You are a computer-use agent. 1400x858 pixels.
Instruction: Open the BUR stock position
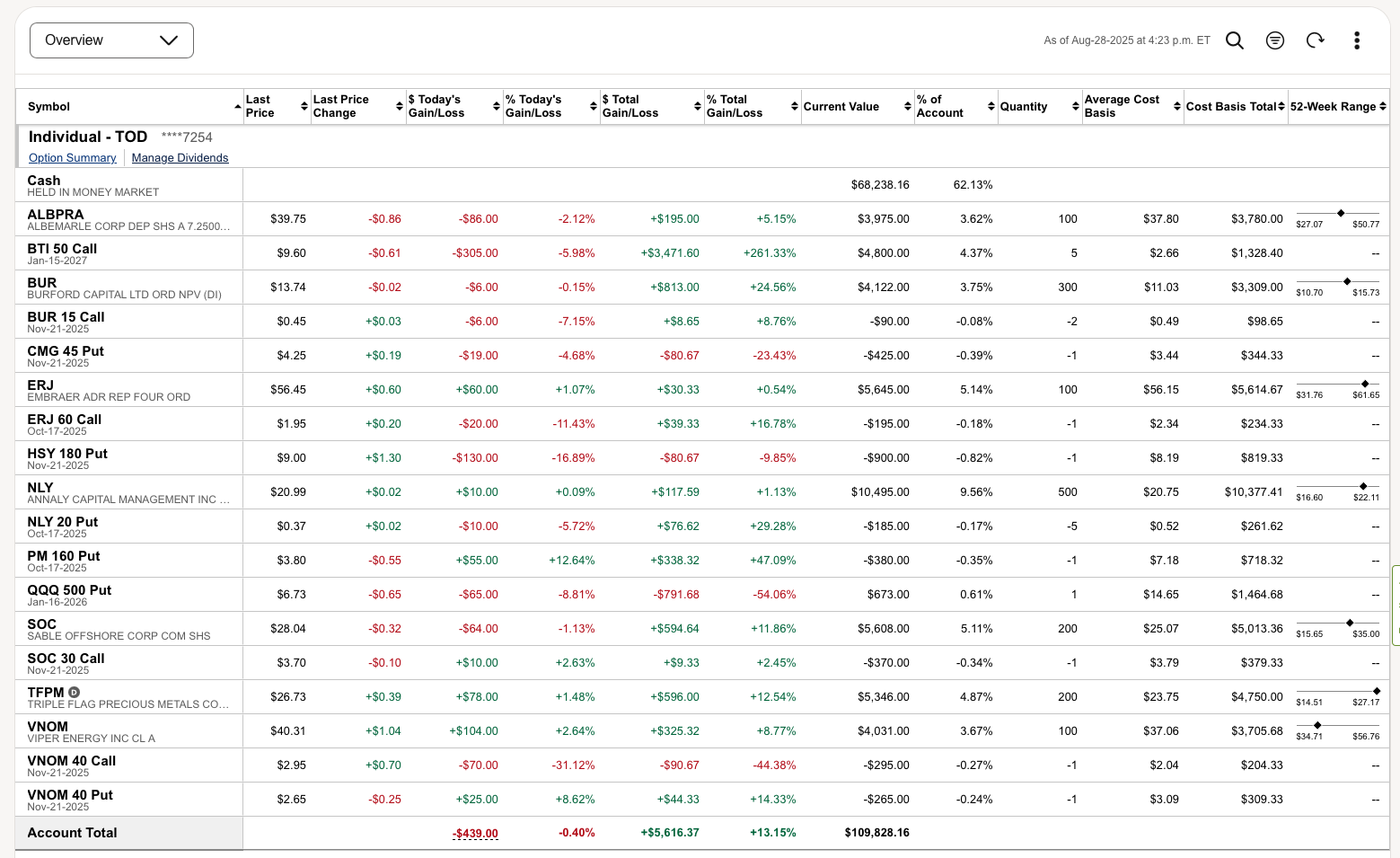pos(42,283)
